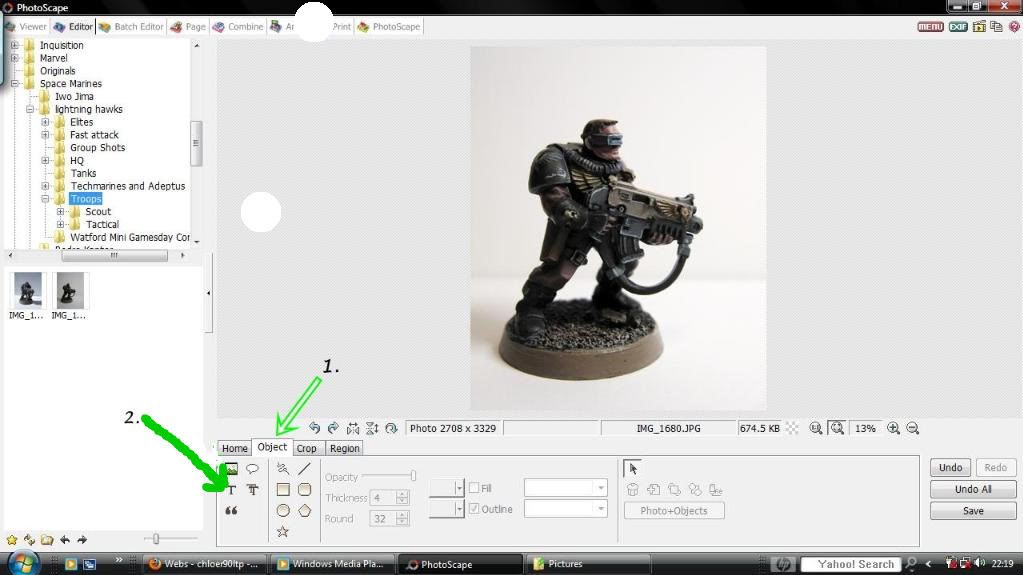Flip the photo vertically

[x=372, y=428]
